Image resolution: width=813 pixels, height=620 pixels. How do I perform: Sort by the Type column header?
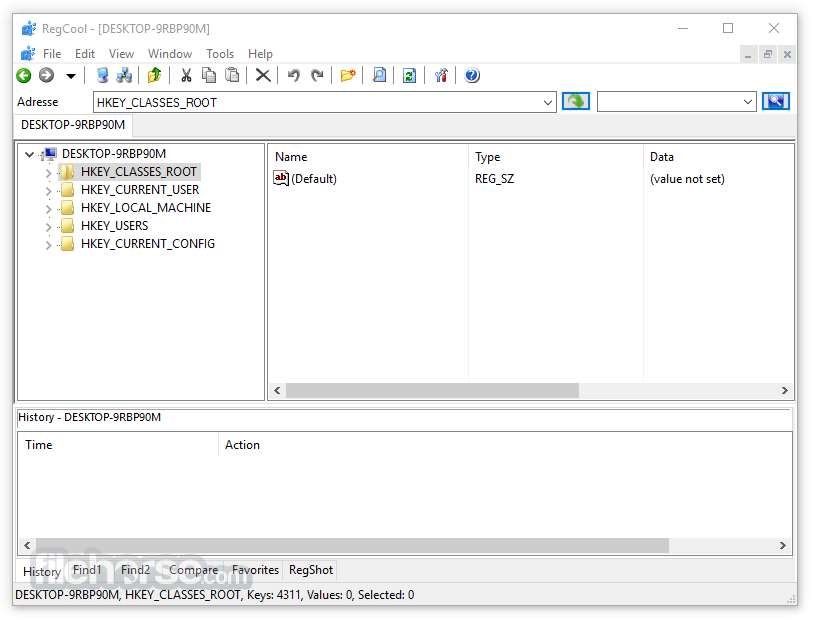pos(556,157)
